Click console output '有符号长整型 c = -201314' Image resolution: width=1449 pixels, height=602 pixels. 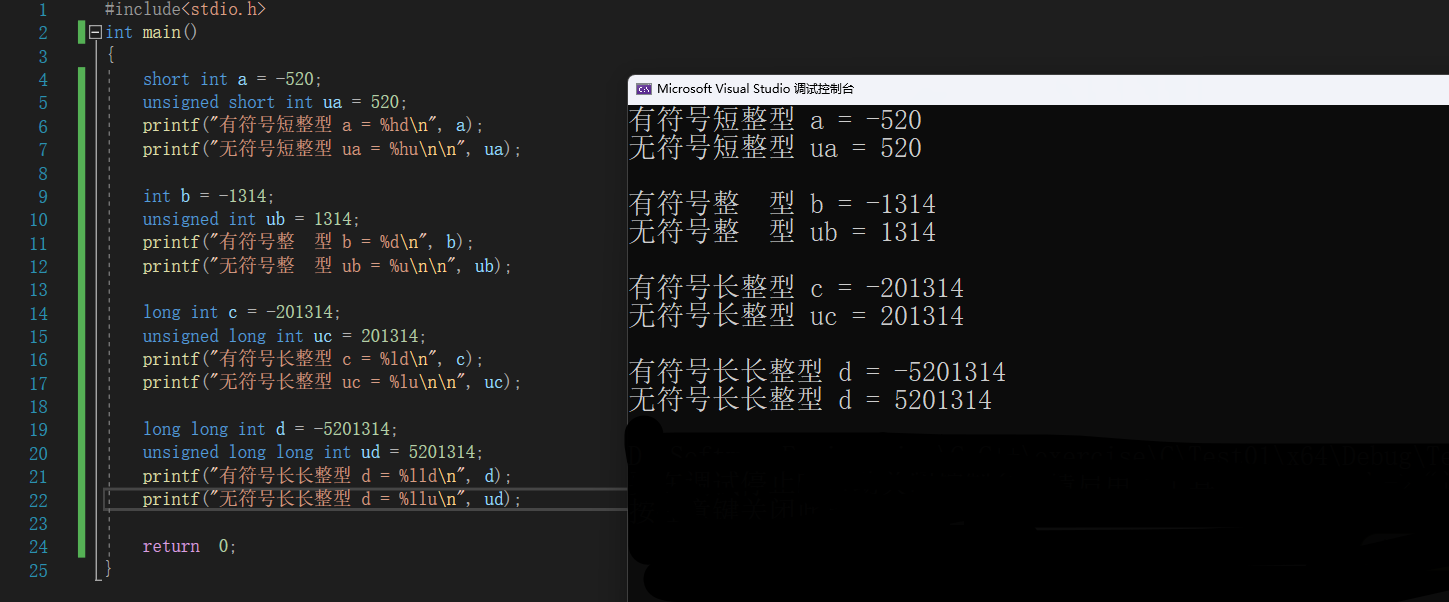tap(796, 288)
